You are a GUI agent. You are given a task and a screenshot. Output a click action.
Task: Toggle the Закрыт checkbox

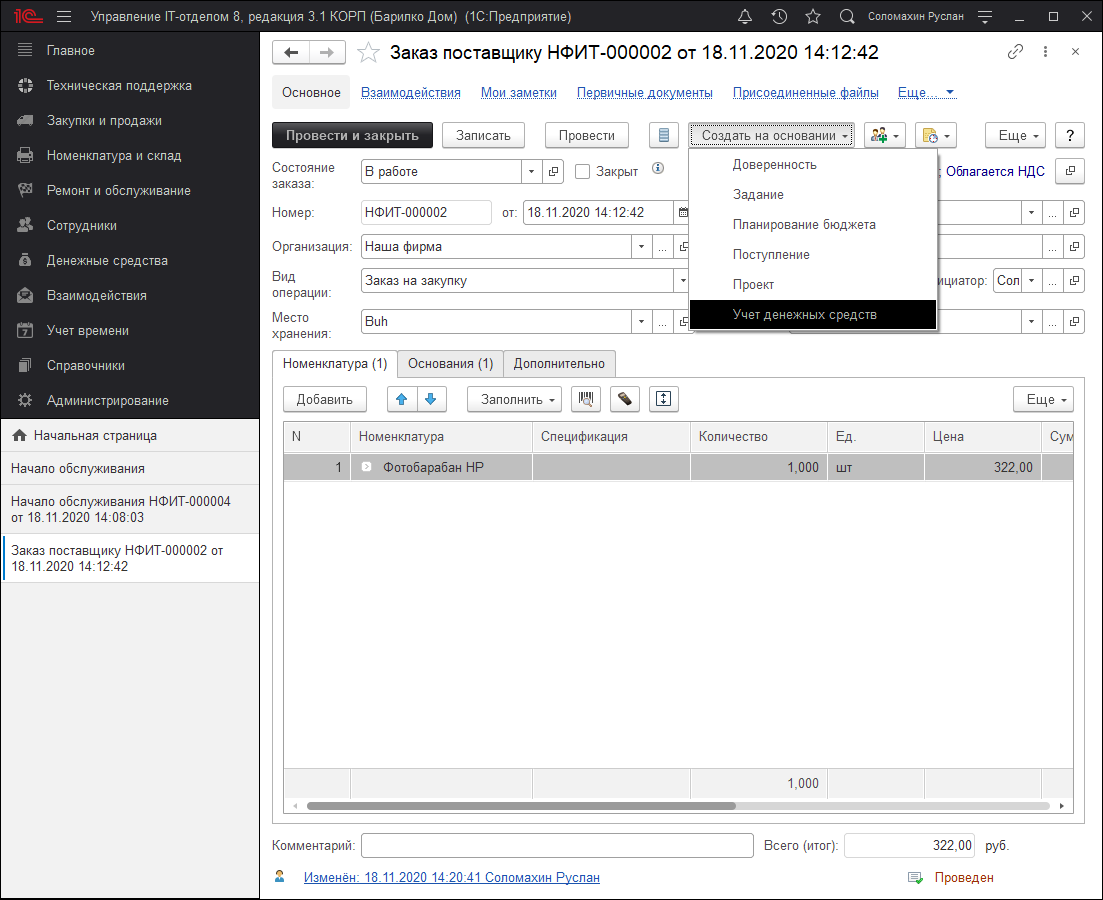pos(583,172)
